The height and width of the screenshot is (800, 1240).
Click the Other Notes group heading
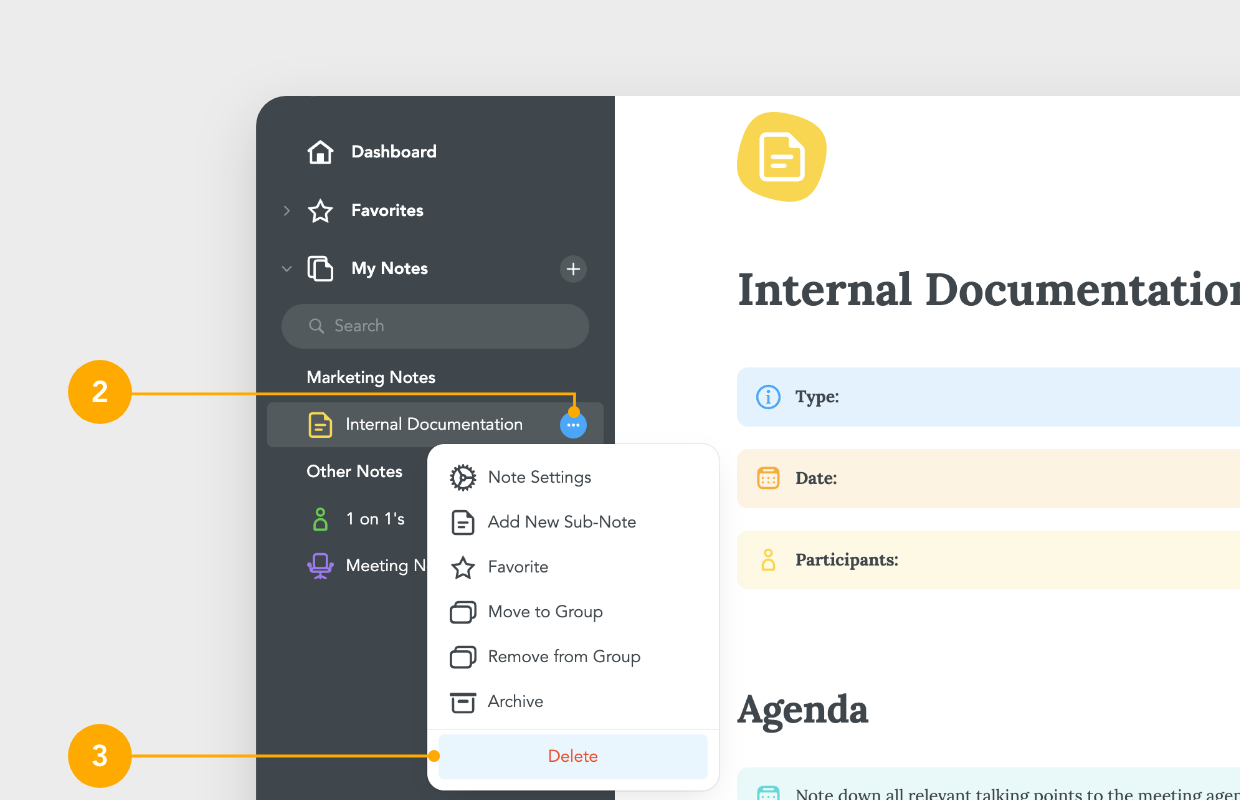pos(354,472)
